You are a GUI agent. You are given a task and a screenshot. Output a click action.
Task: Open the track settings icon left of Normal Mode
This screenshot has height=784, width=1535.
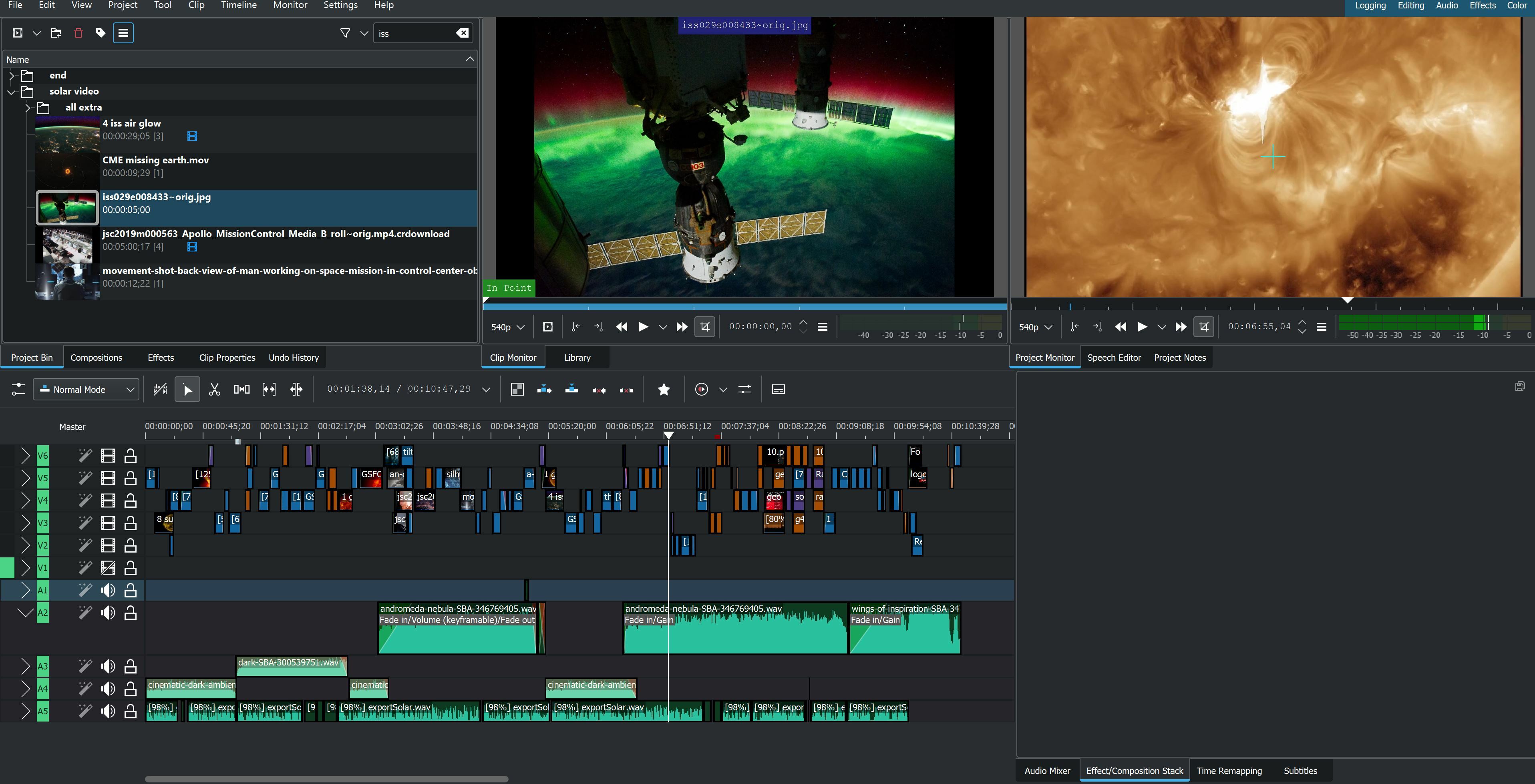(x=18, y=390)
